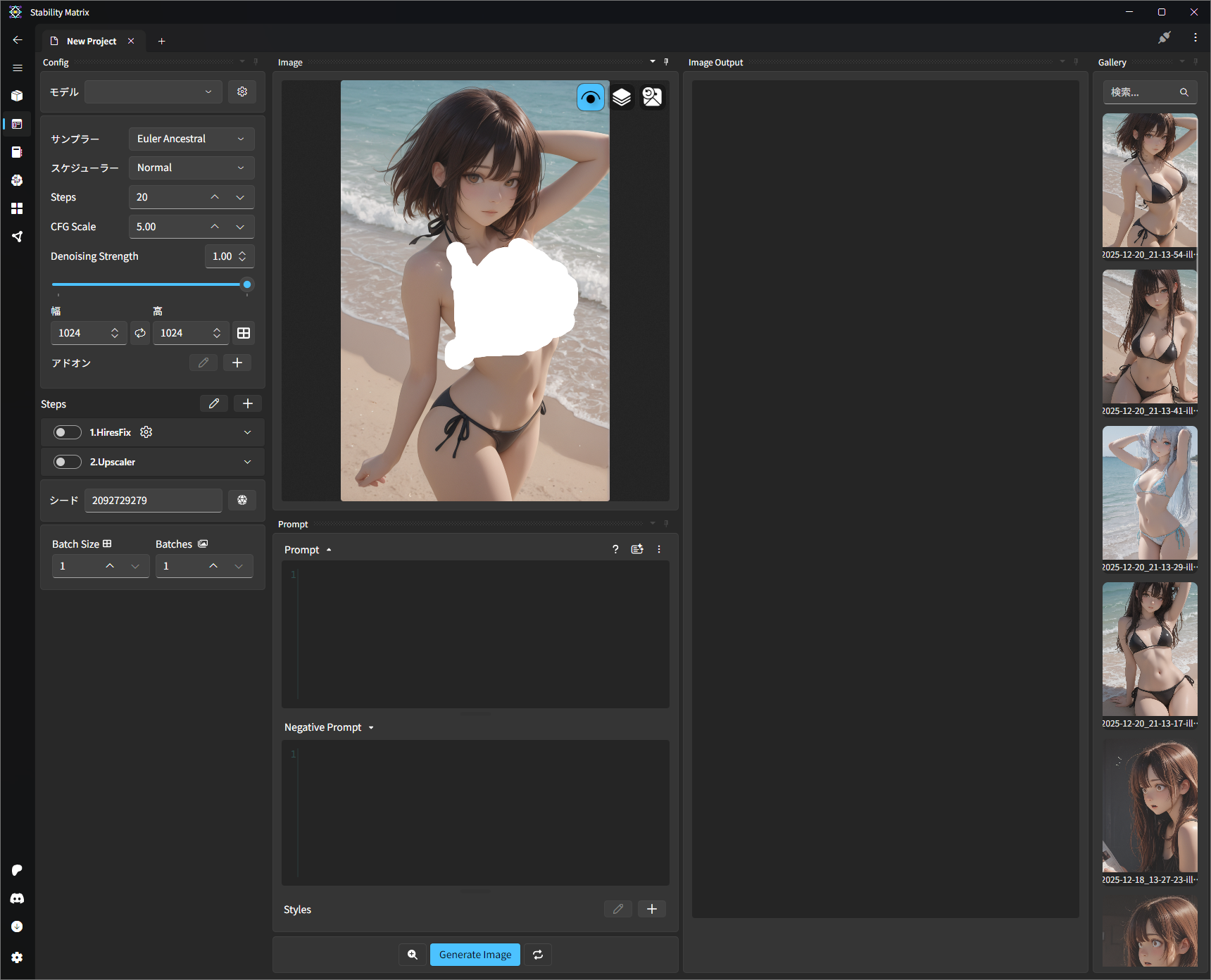
Task: Click the seed number input field
Action: tap(153, 500)
